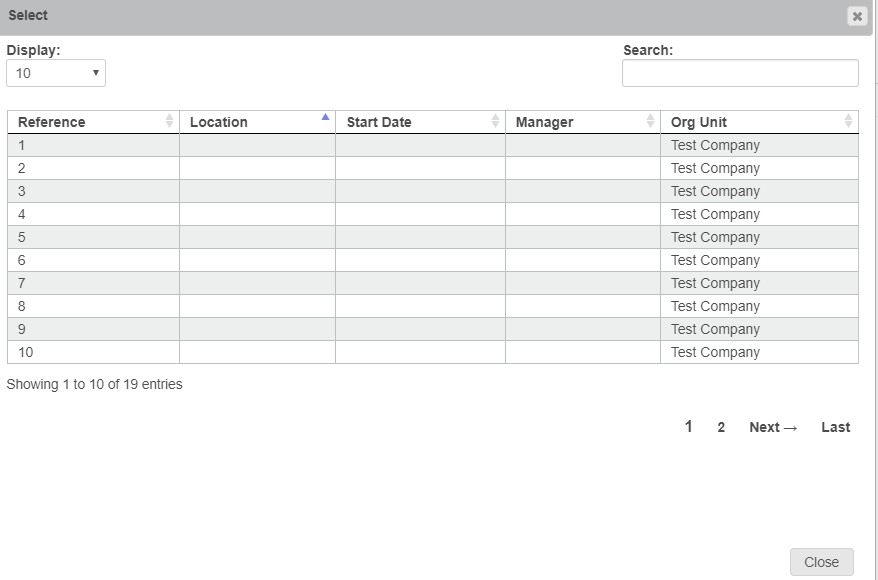Select page 1 in pagination
Viewport: 878px width, 580px height.
coord(688,427)
